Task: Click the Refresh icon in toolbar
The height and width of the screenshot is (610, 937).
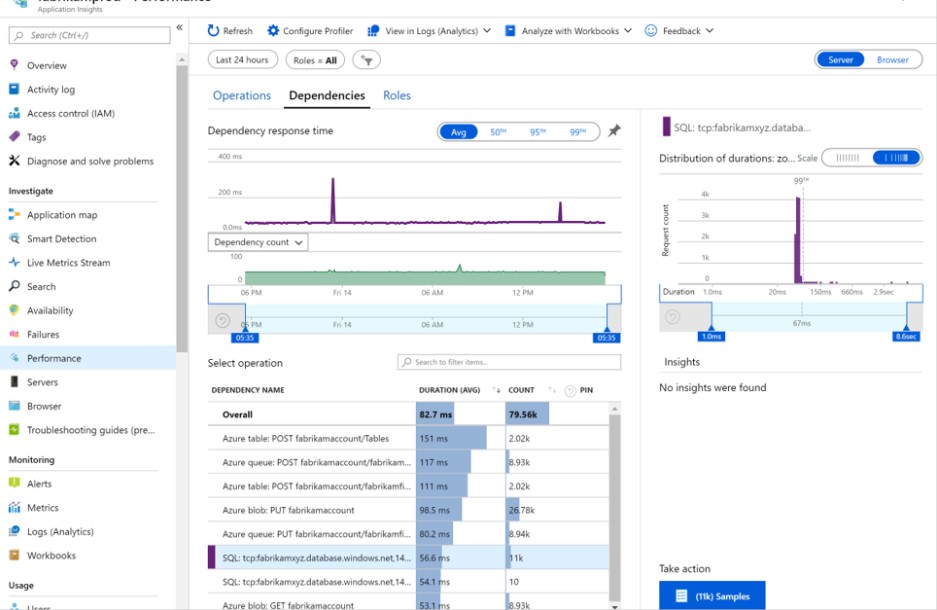Action: tap(213, 31)
